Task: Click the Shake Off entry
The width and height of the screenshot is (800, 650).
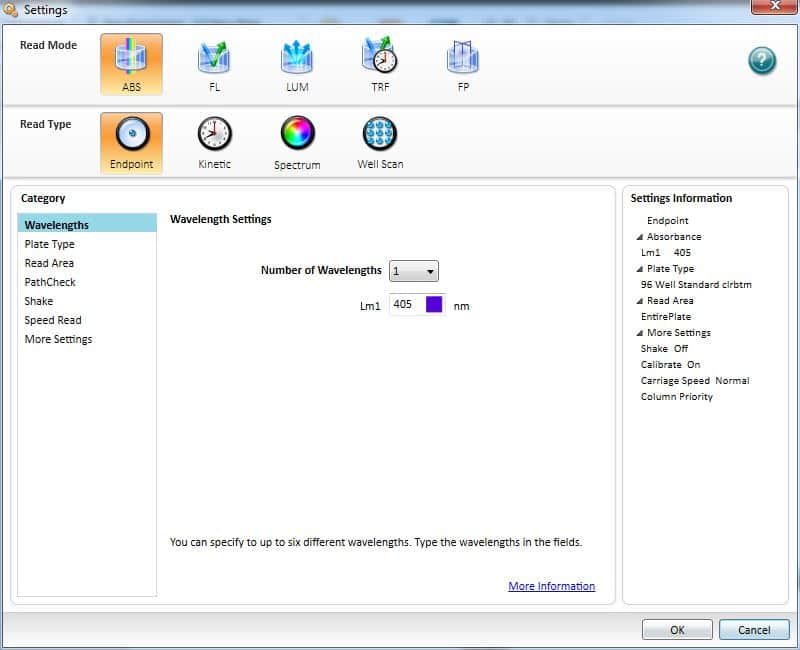Action: pyautogui.click(x=664, y=348)
